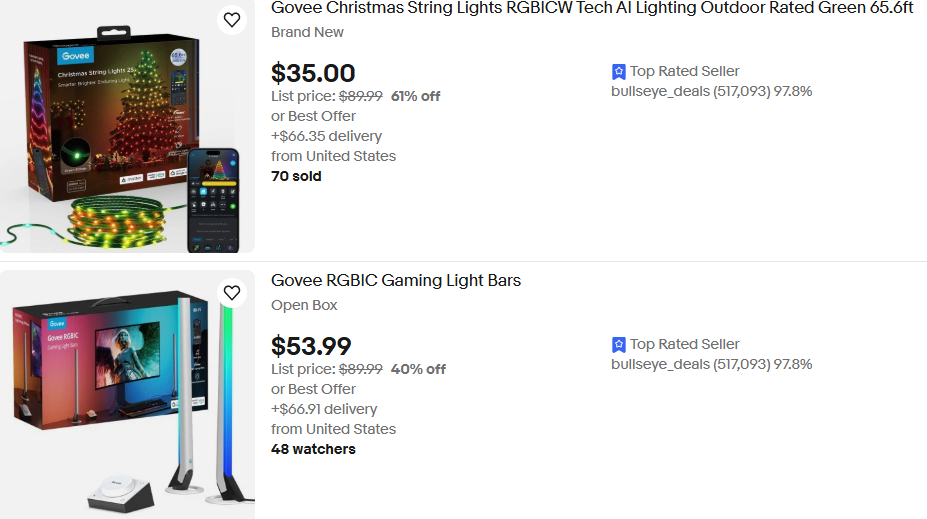
Task: Click the +$66.35 delivery text
Action: [x=326, y=136]
